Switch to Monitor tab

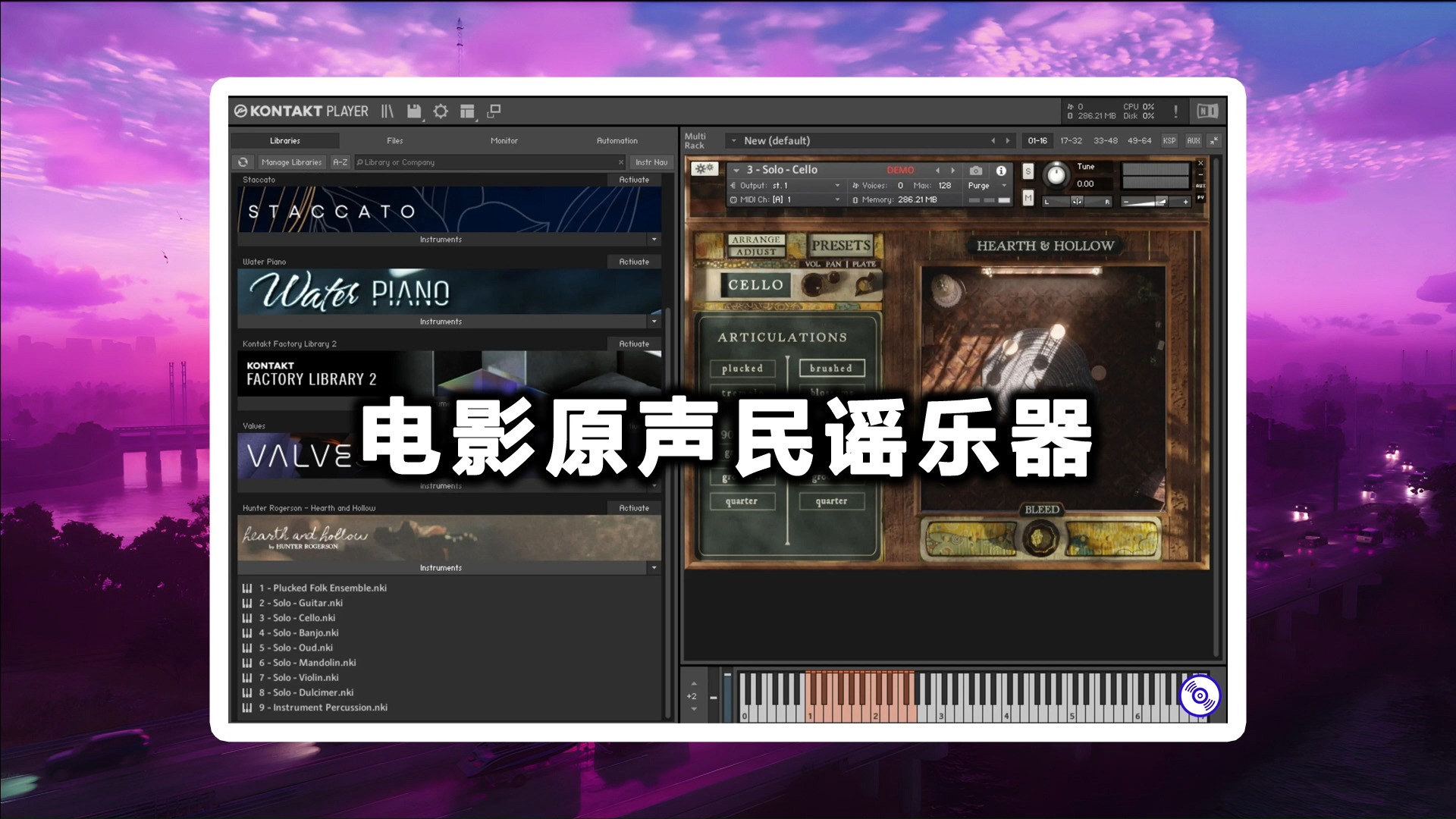(504, 141)
